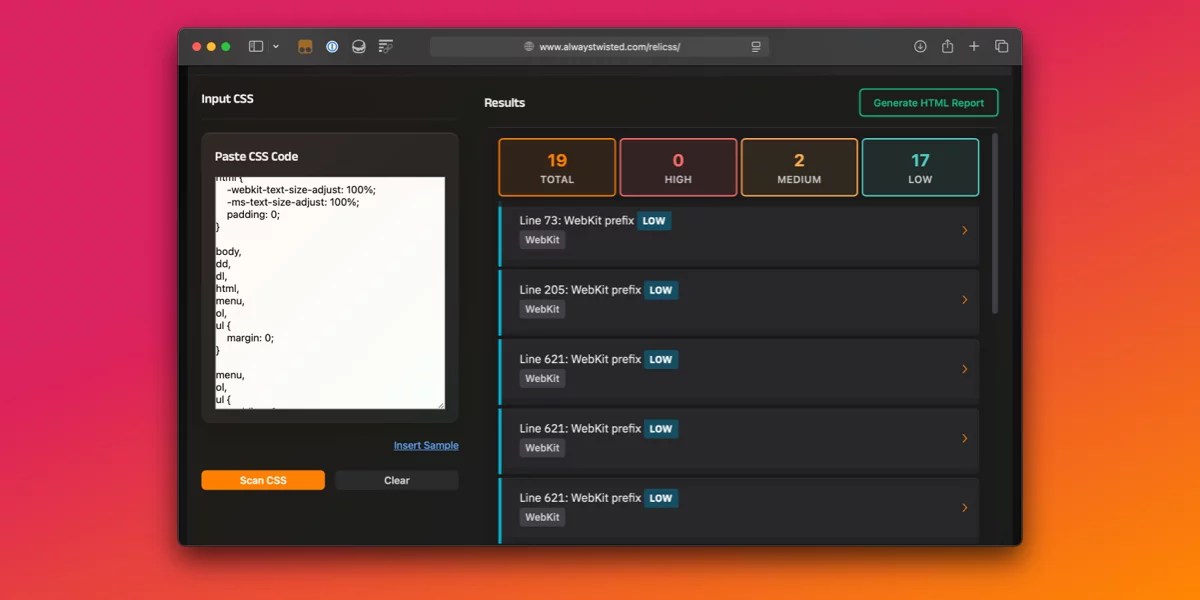Clear the CSS input with the Clear button

(396, 480)
